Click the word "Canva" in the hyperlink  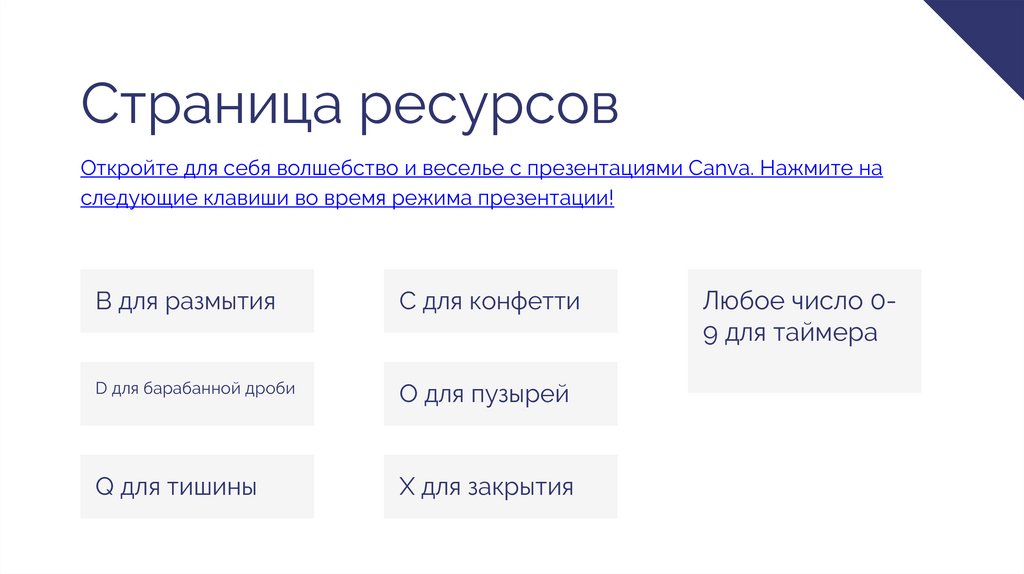719,168
